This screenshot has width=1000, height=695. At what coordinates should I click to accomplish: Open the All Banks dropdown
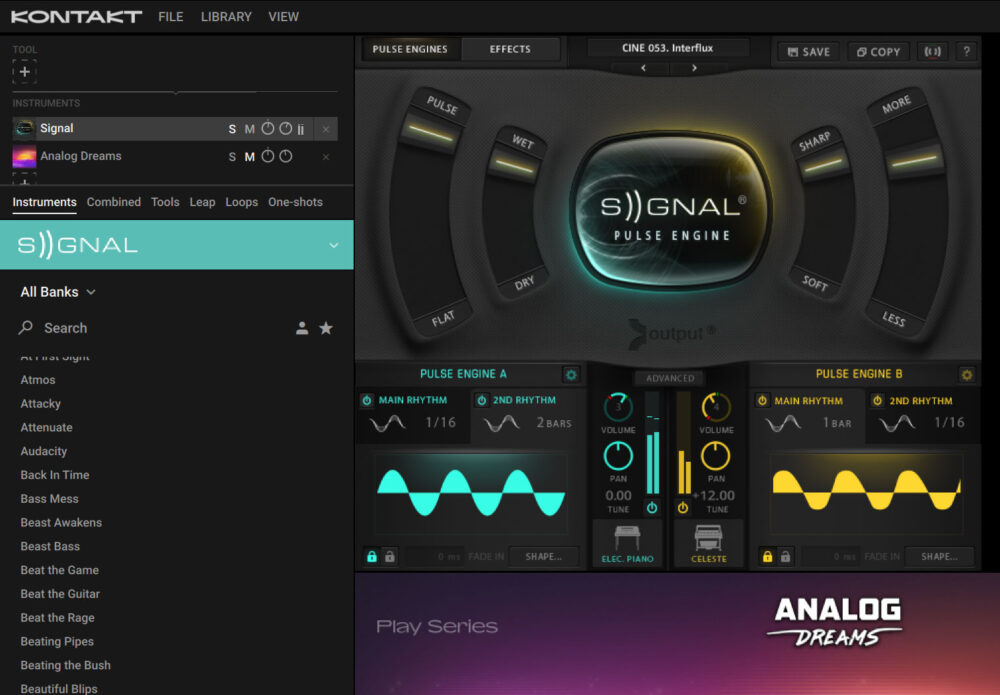coord(58,292)
